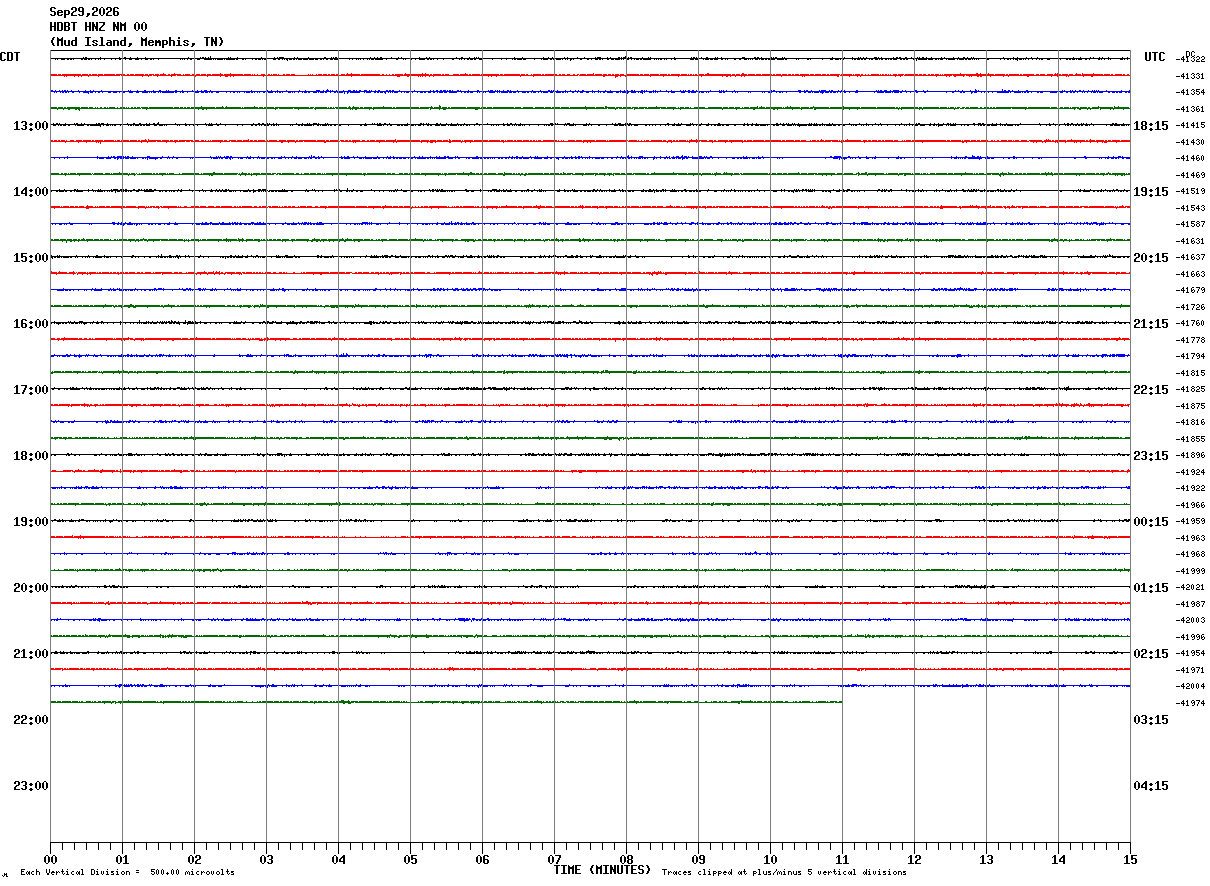Screen dimensions: 1210x886
Task: Click the CDT column header
Action: 10,57
